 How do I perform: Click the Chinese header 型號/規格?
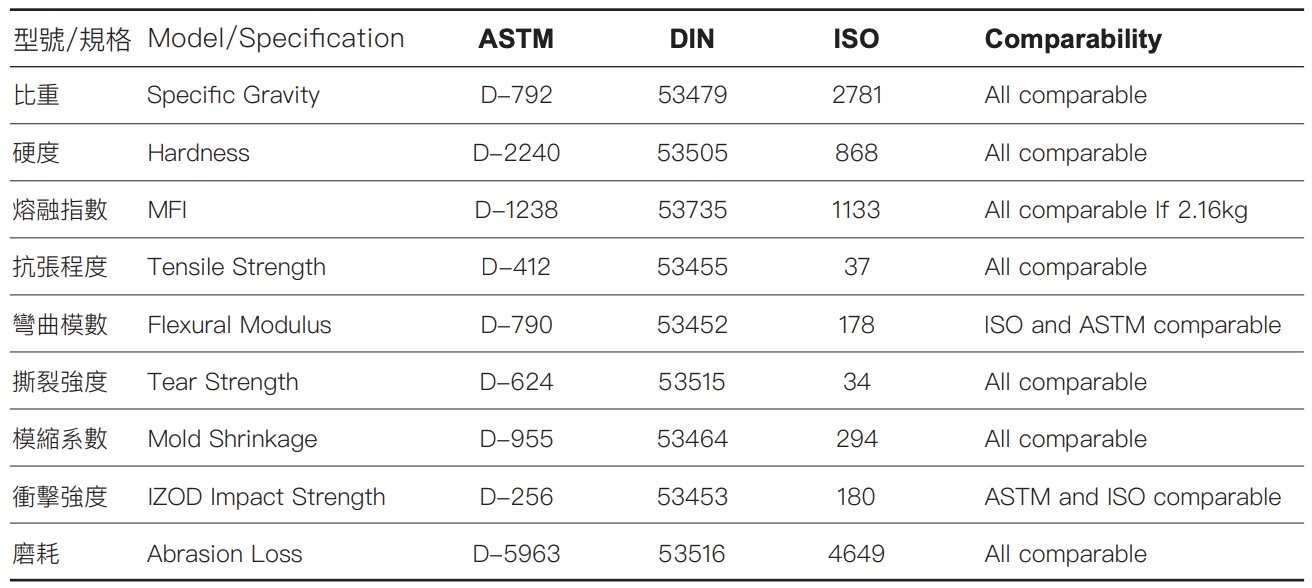pos(72,40)
